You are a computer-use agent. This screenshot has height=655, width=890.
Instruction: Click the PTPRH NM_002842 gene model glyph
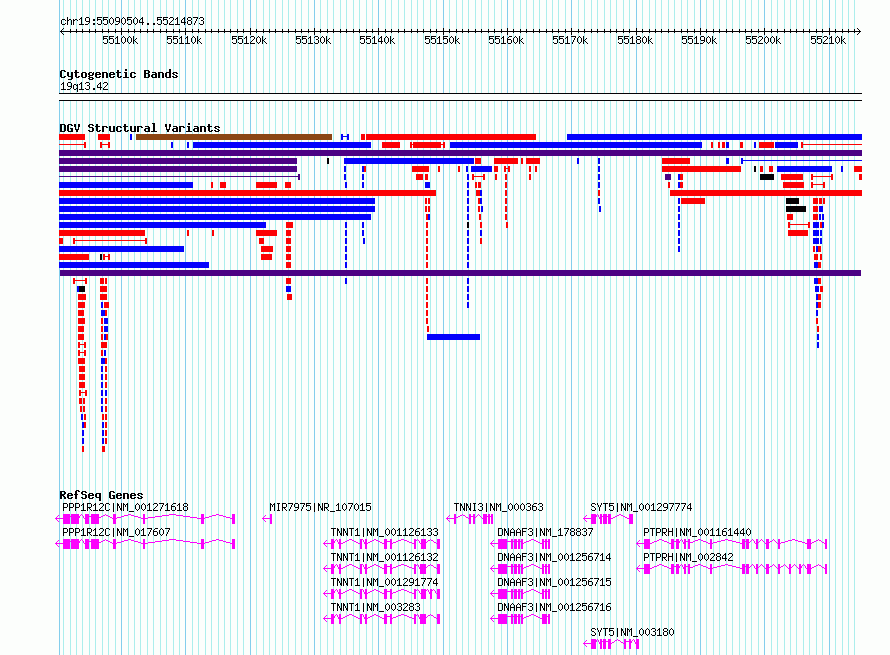point(732,569)
